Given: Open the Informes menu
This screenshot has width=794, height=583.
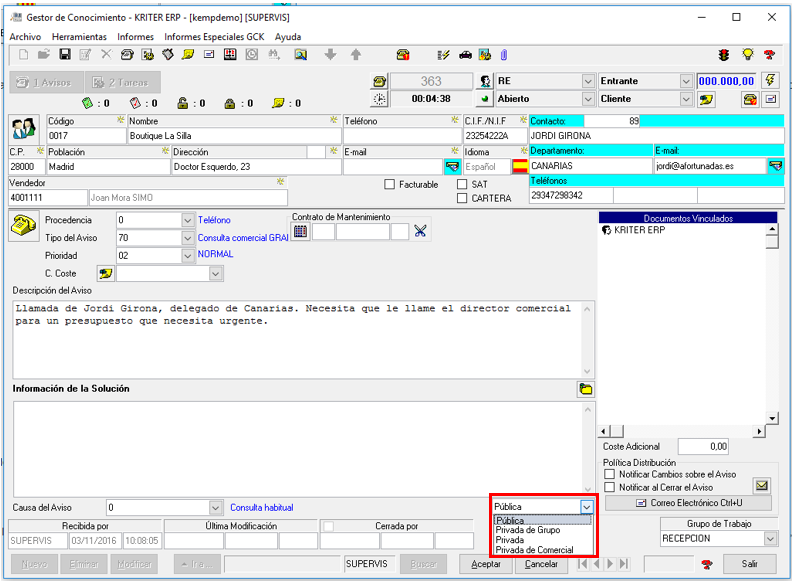Looking at the screenshot, I should tap(135, 36).
